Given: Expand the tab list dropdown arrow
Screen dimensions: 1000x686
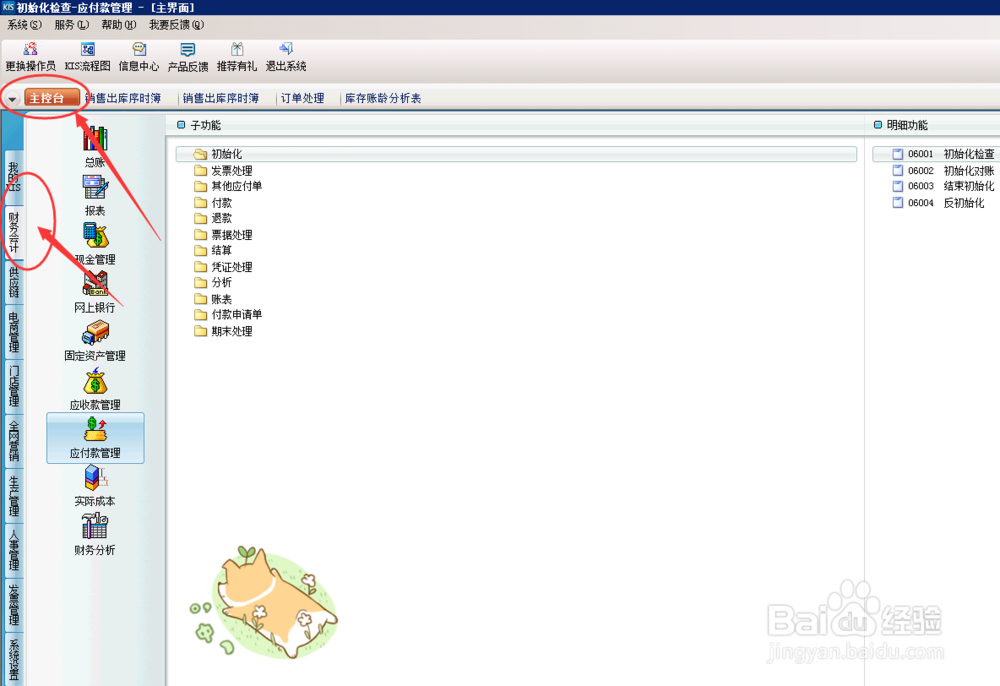Looking at the screenshot, I should (x=11, y=99).
